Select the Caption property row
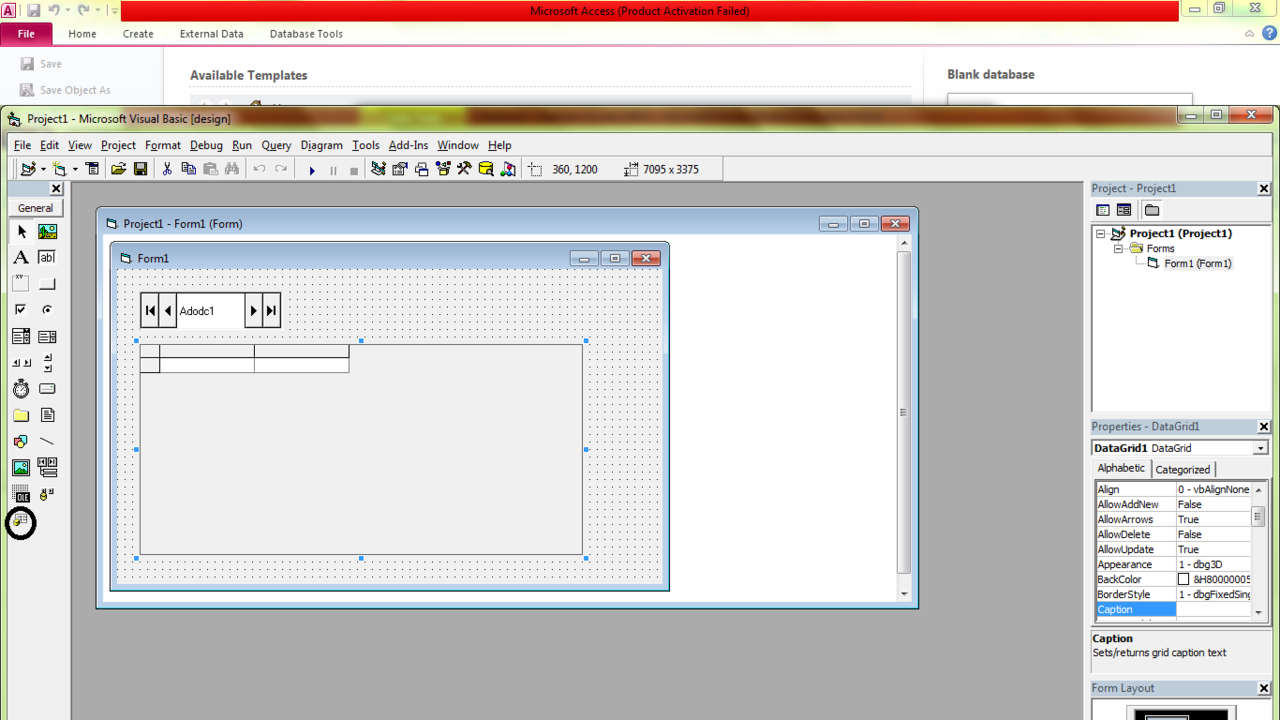Image resolution: width=1280 pixels, height=720 pixels. [x=1173, y=609]
